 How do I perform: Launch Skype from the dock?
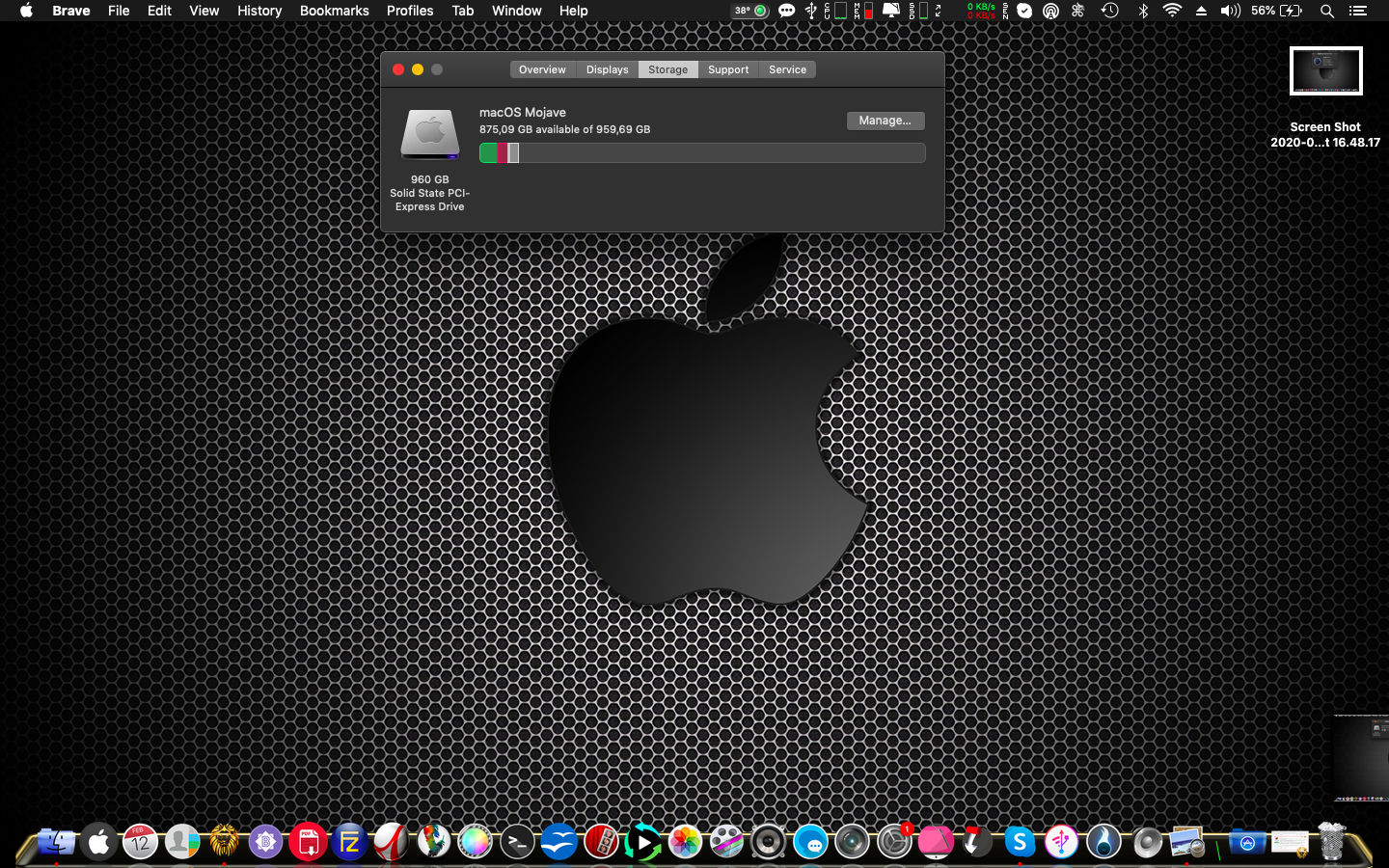click(x=1020, y=842)
